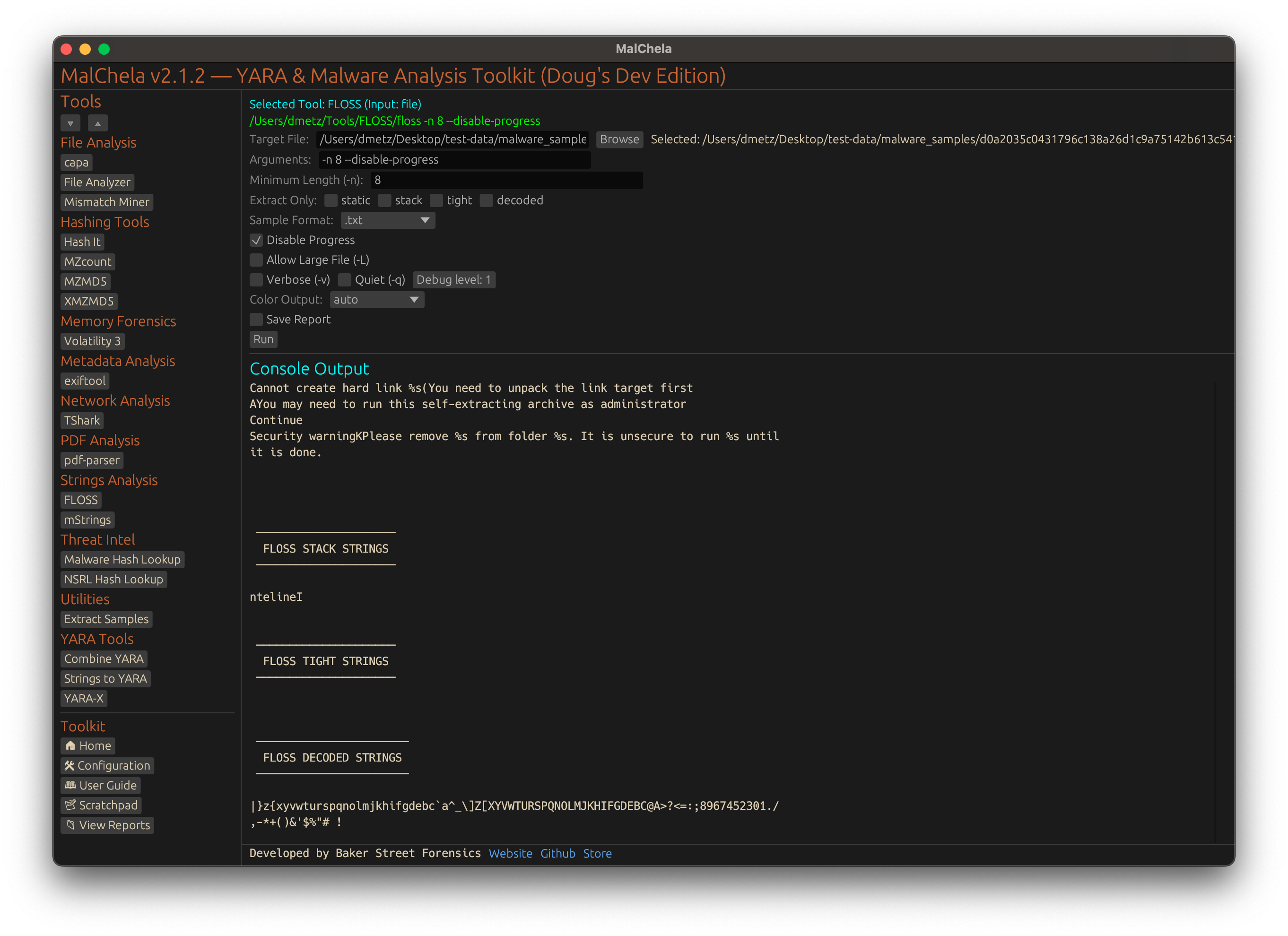Open User Guide with book icon

pyautogui.click(x=101, y=786)
